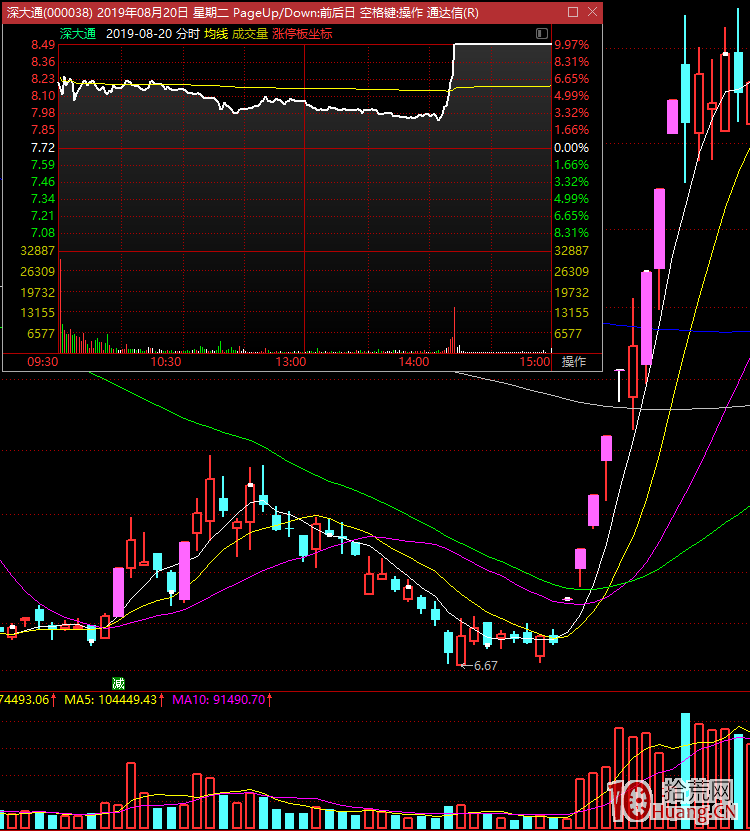Click the 13:00 time axis marker
This screenshot has width=750, height=831.
click(291, 362)
